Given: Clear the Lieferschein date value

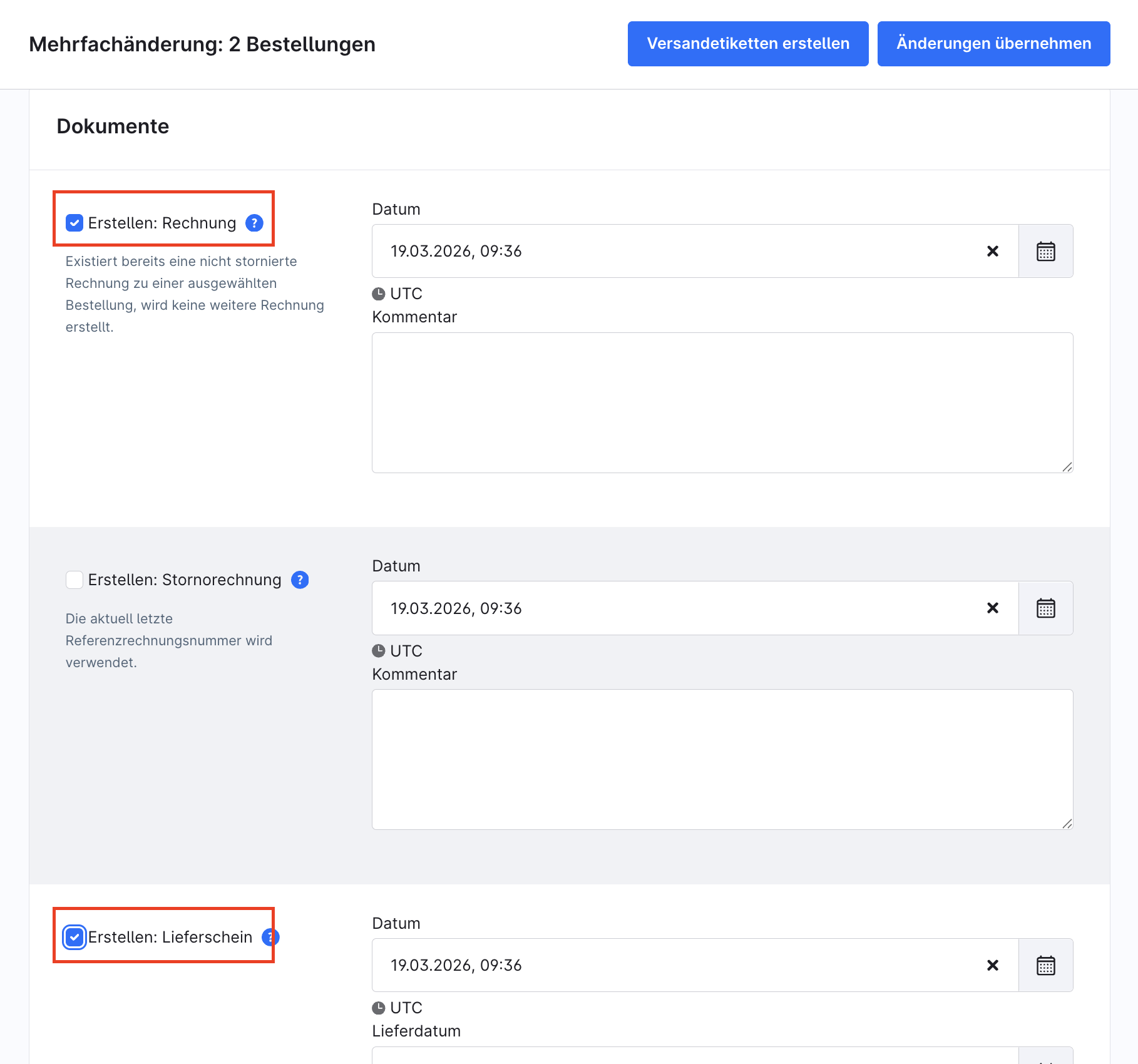Looking at the screenshot, I should [992, 965].
